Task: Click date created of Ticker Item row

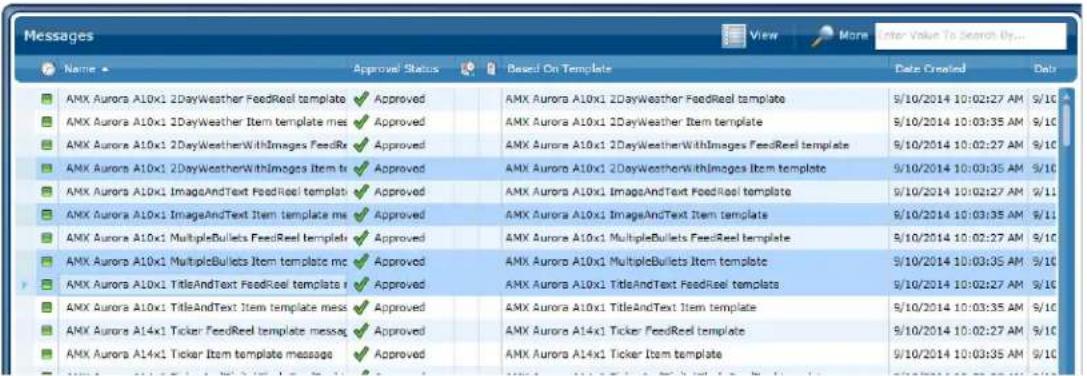Action: point(959,354)
